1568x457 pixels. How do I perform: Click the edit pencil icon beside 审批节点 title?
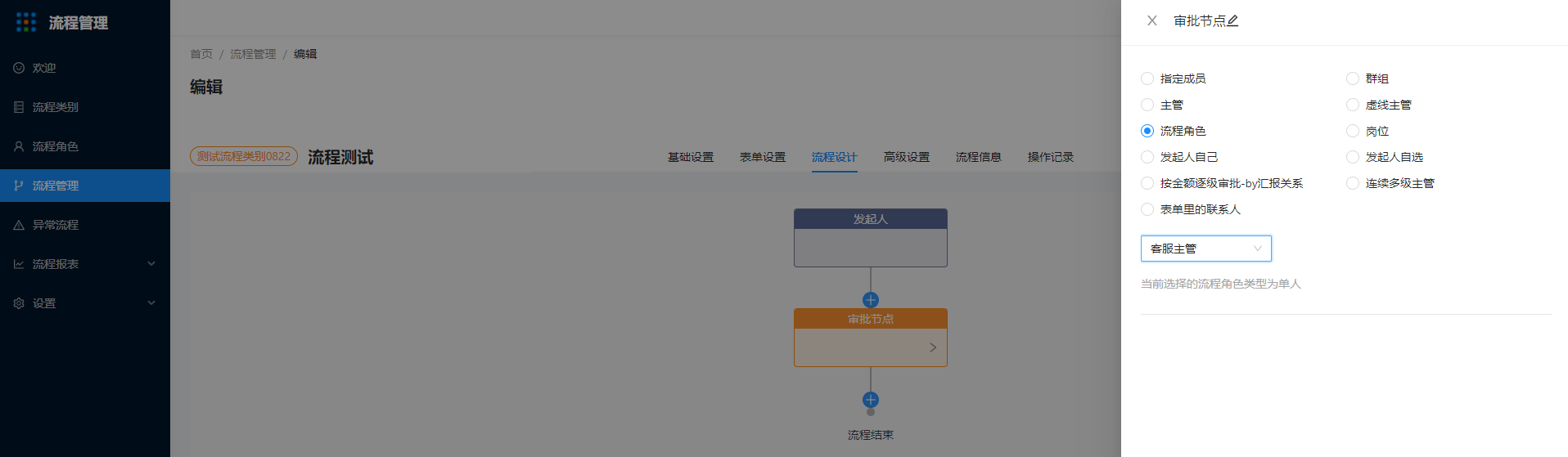tap(1232, 21)
